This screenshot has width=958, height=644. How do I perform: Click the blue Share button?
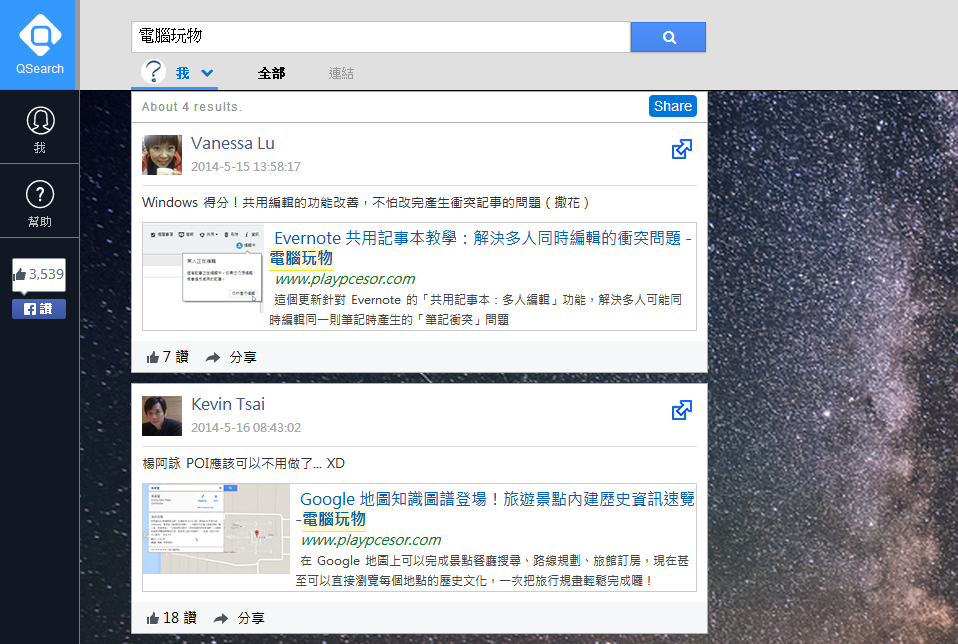point(673,106)
